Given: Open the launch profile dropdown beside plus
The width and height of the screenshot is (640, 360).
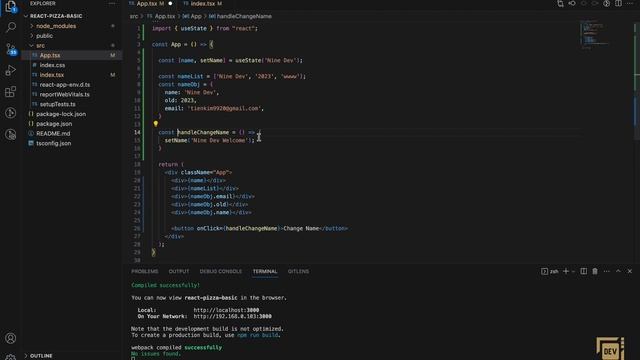Looking at the screenshot, I should point(573,271).
